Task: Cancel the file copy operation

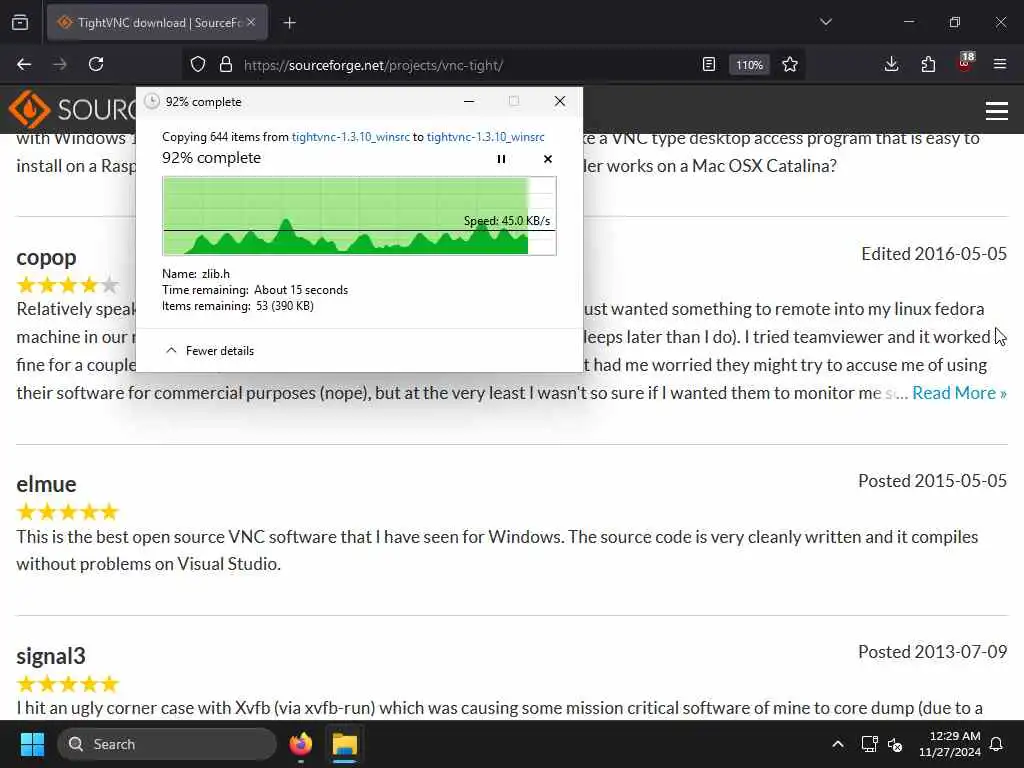Action: tap(548, 159)
